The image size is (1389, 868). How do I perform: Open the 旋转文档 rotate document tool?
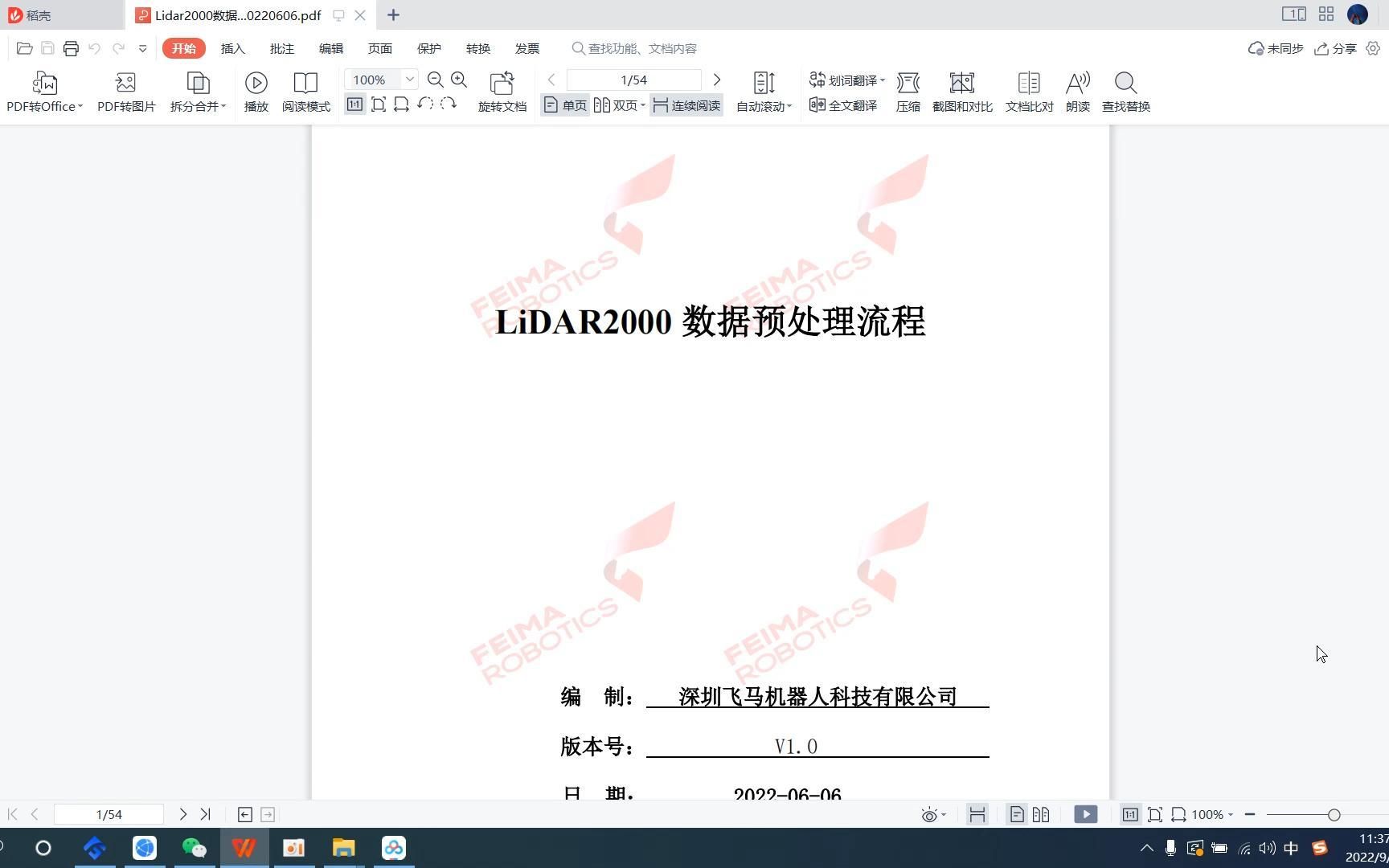[x=502, y=92]
